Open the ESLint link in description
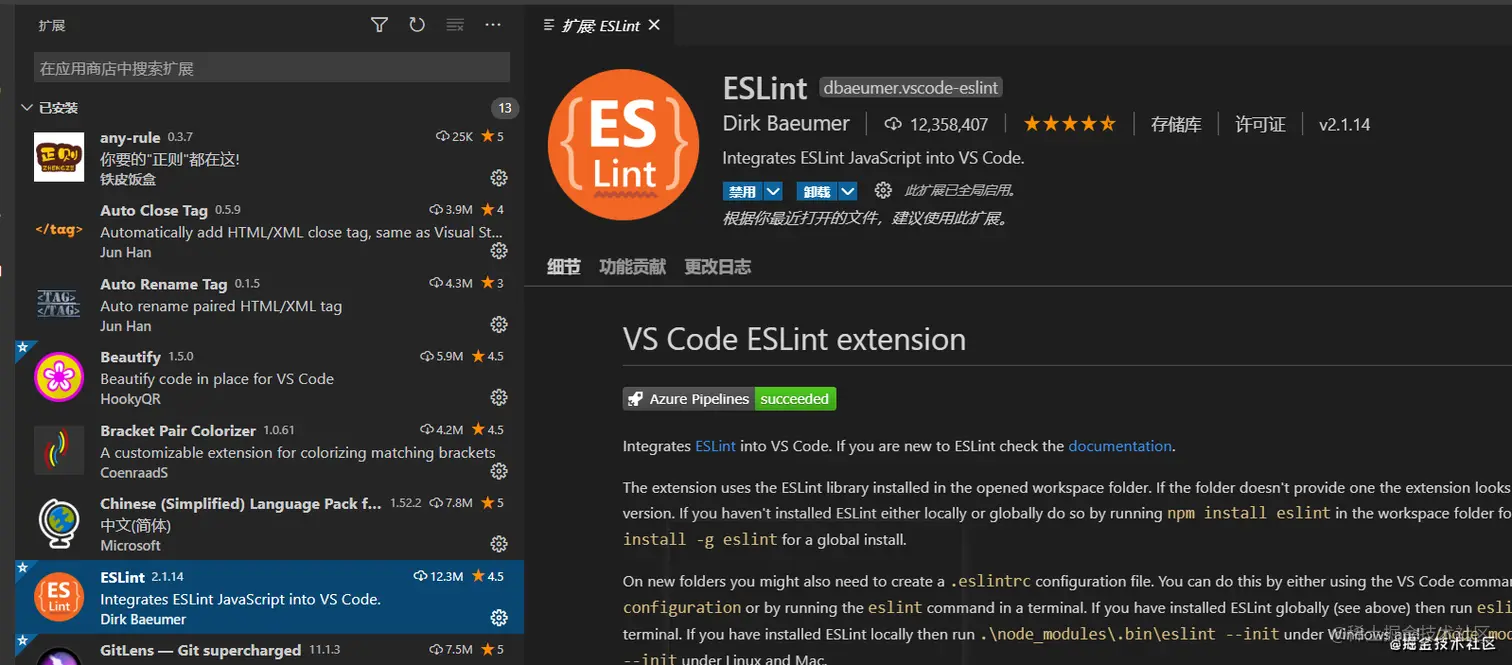Viewport: 1512px width, 665px height. [715, 446]
